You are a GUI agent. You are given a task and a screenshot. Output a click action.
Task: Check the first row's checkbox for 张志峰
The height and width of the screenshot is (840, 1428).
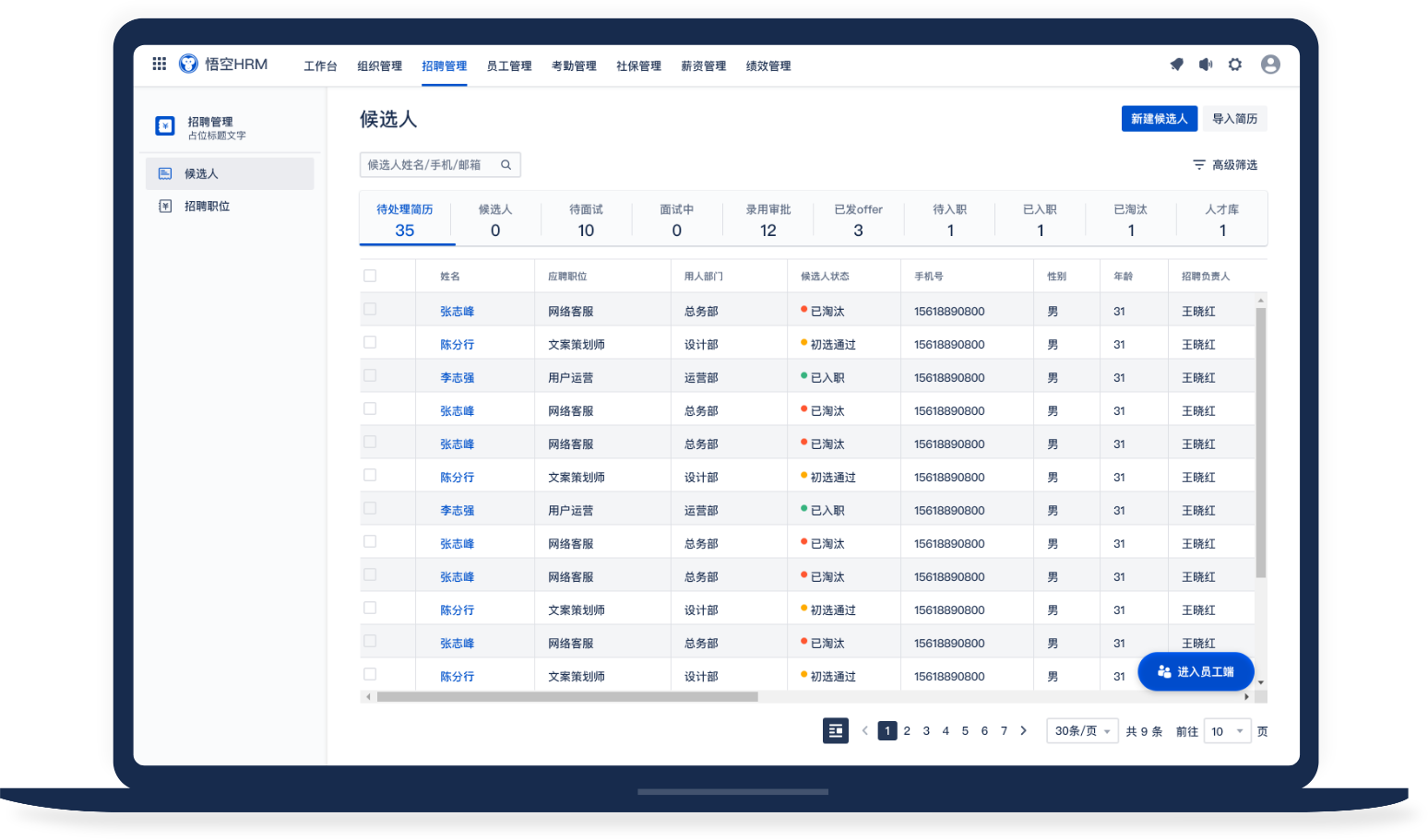click(x=370, y=310)
